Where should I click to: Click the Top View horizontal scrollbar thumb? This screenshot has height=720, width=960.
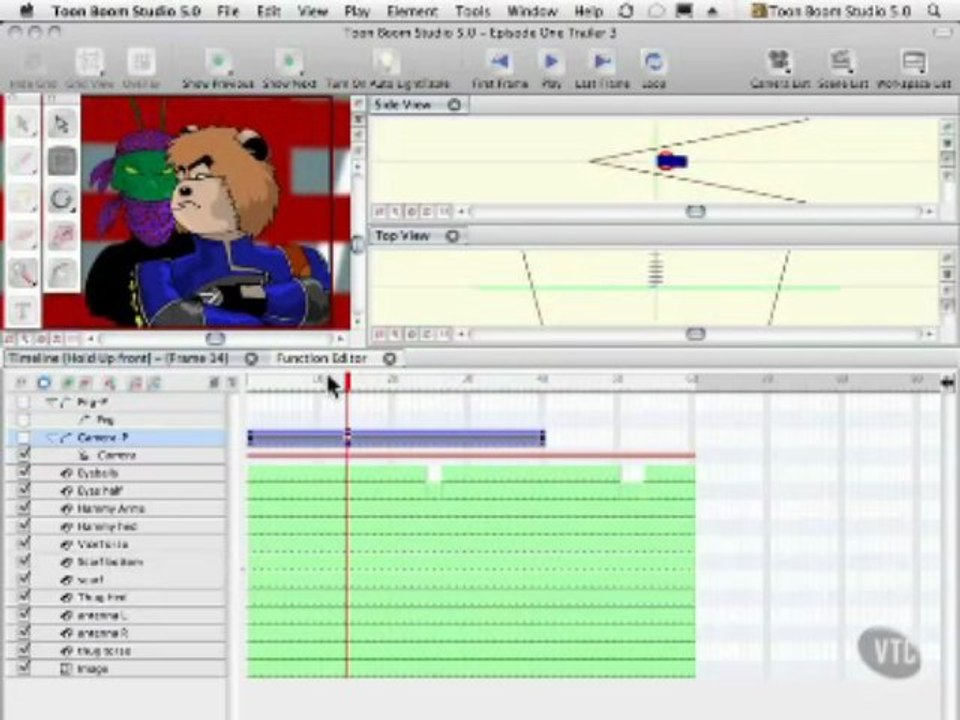click(x=696, y=334)
